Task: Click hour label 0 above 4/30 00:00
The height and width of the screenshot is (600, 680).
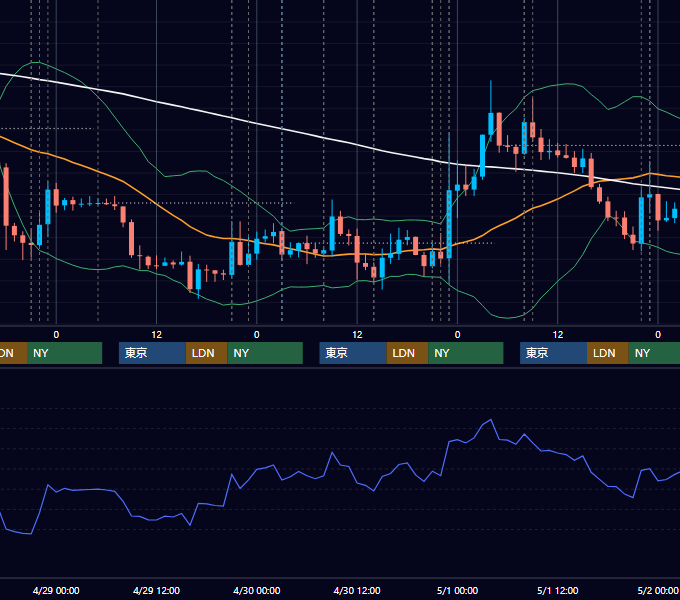Action: click(257, 335)
